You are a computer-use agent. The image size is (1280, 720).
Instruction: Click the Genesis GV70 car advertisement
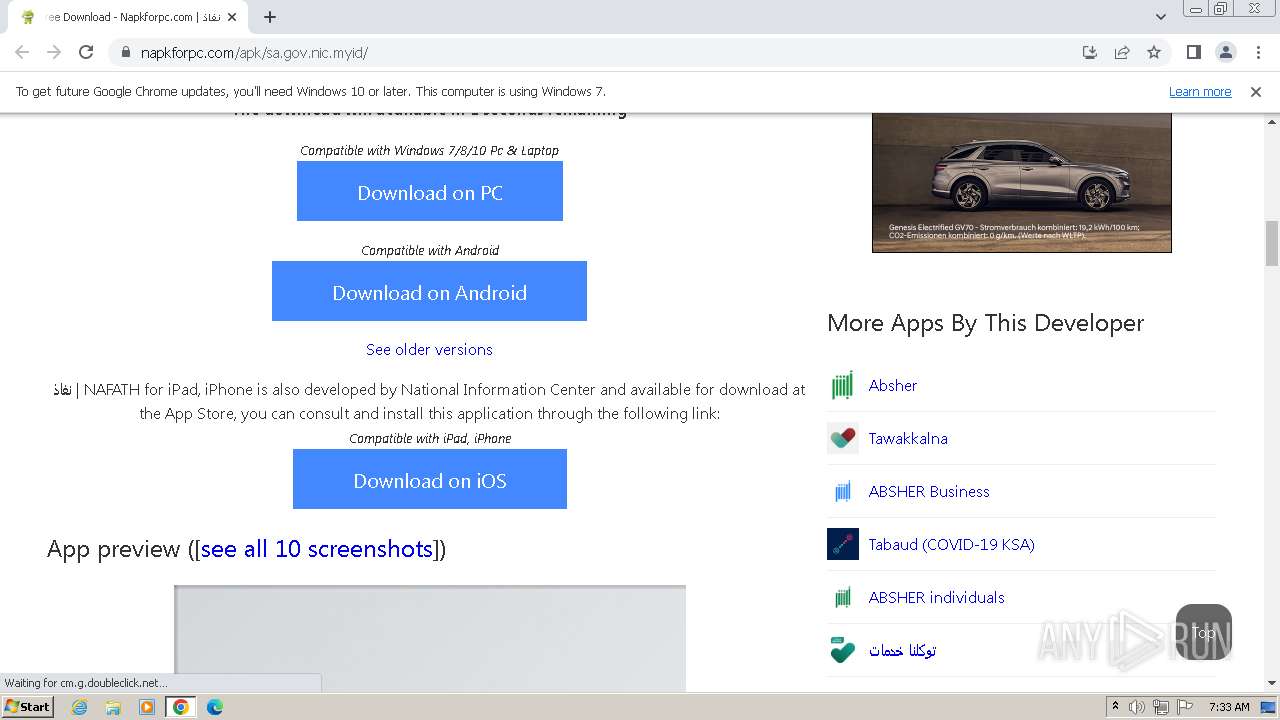tap(1021, 182)
